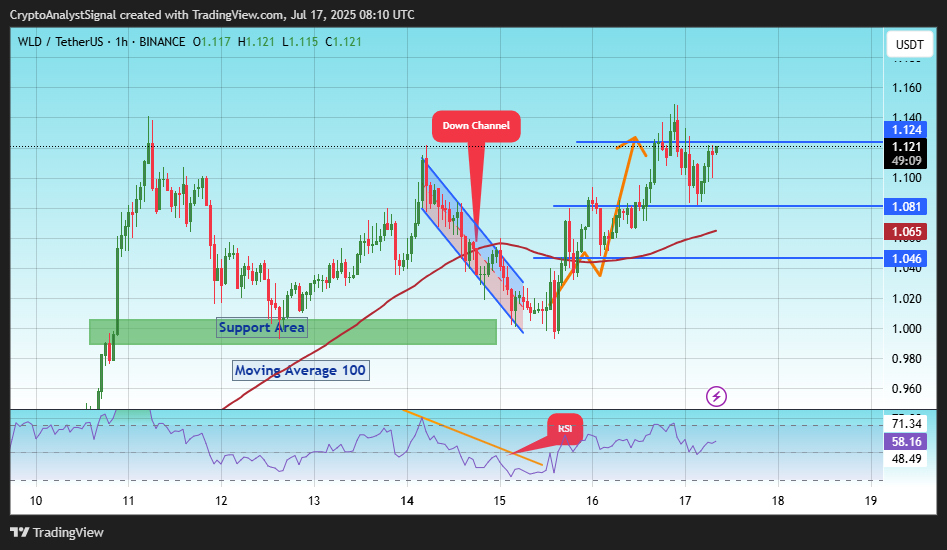Click the 1.000 price axis tick

pos(907,329)
